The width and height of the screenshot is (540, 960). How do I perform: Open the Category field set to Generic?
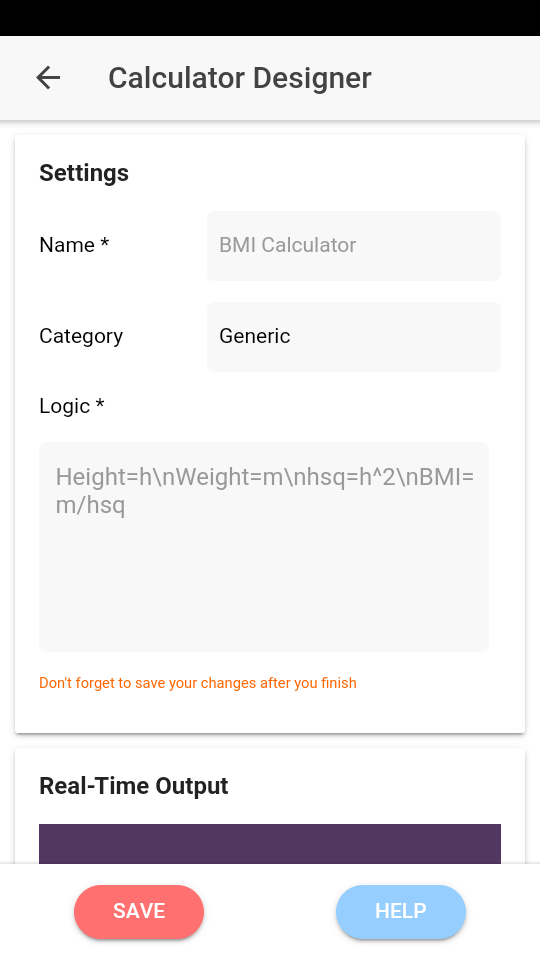tap(354, 336)
